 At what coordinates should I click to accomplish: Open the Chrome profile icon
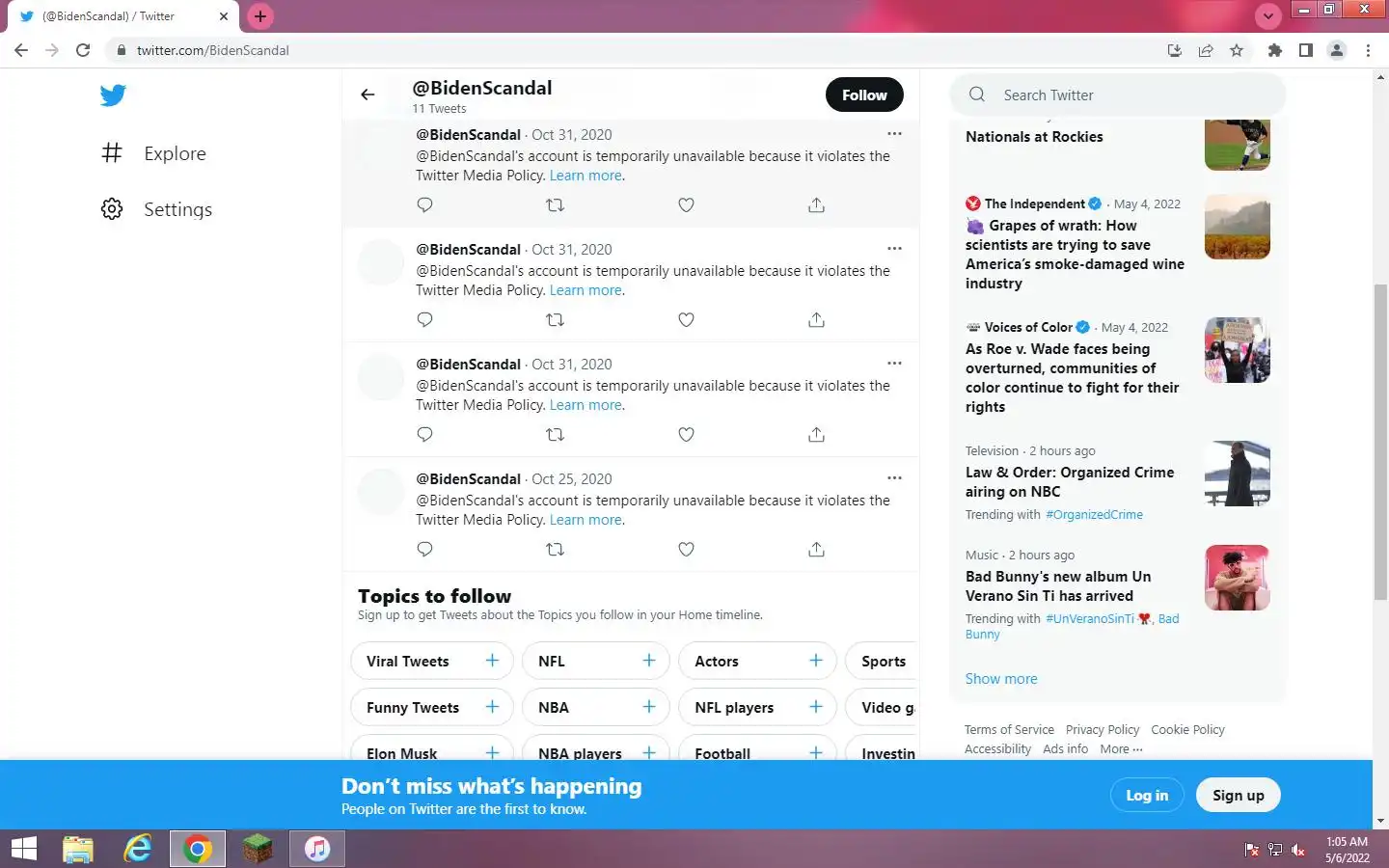(1337, 50)
